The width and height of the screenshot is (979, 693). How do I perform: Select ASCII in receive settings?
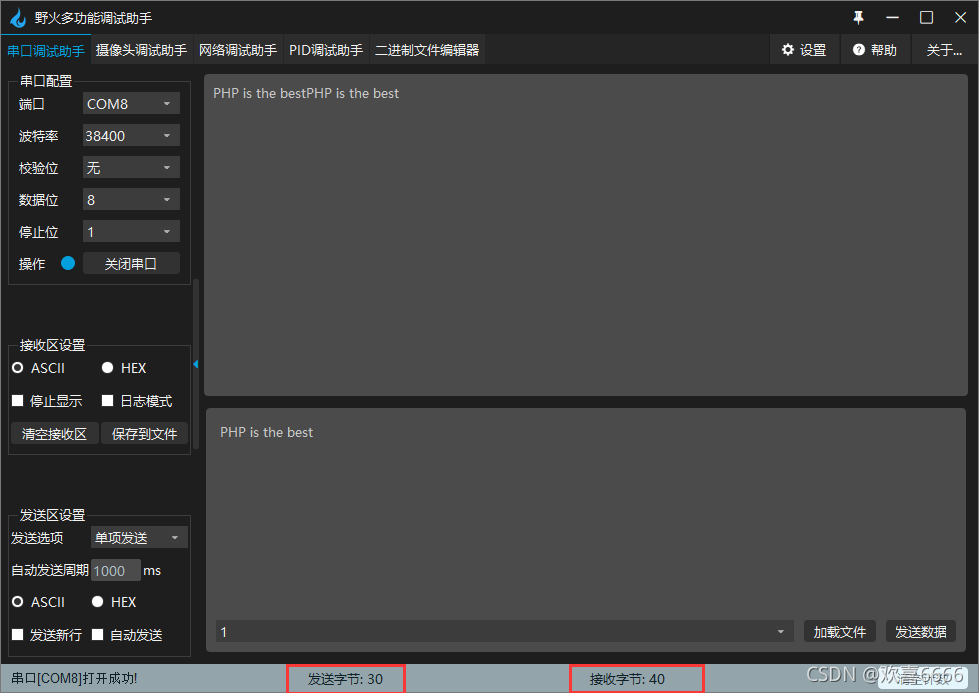pos(39,368)
